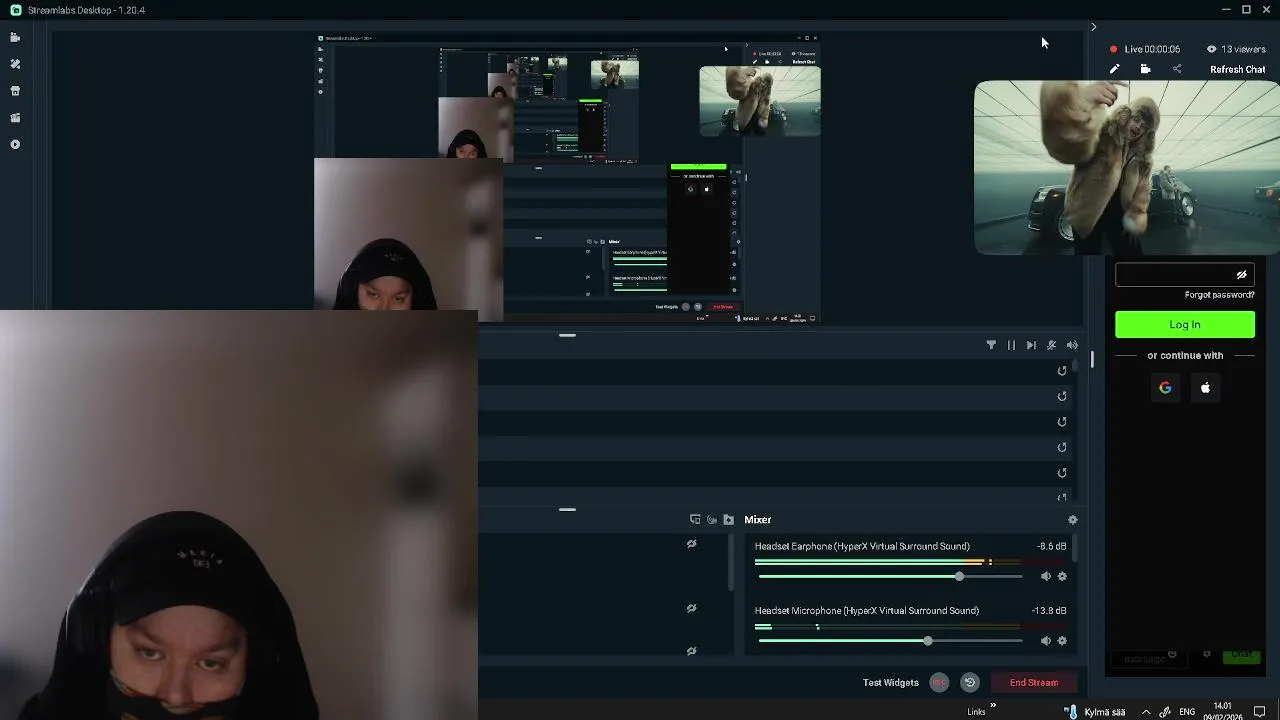
Task: Toggle password visibility eye icon
Action: point(1242,275)
